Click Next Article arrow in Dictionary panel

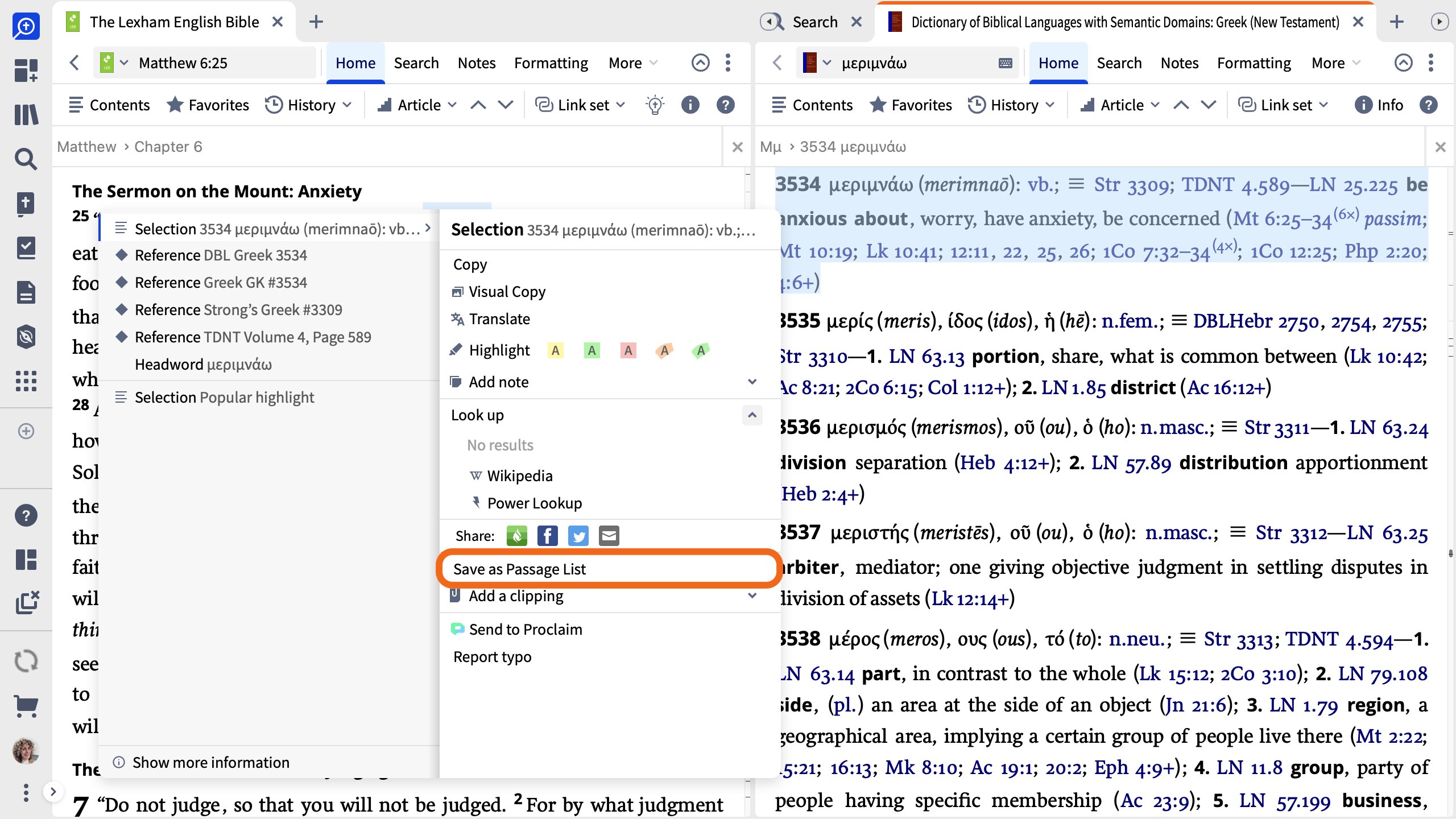pyautogui.click(x=1209, y=105)
